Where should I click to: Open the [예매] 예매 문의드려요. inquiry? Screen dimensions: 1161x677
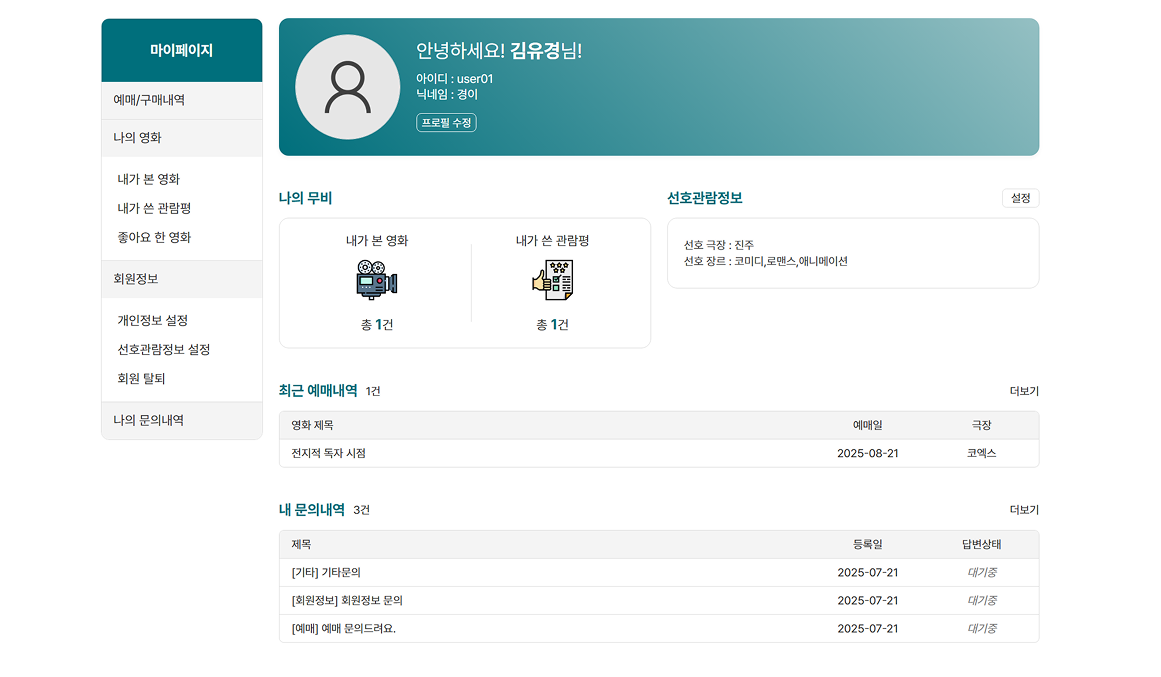[x=345, y=629]
